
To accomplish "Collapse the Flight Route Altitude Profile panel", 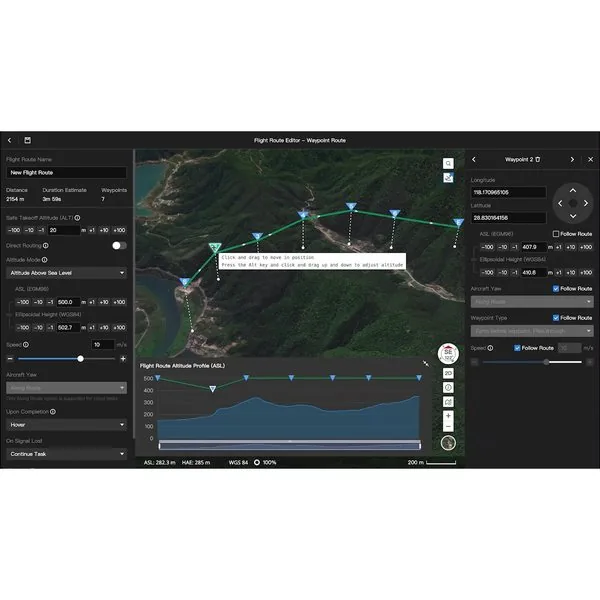I will [426, 364].
